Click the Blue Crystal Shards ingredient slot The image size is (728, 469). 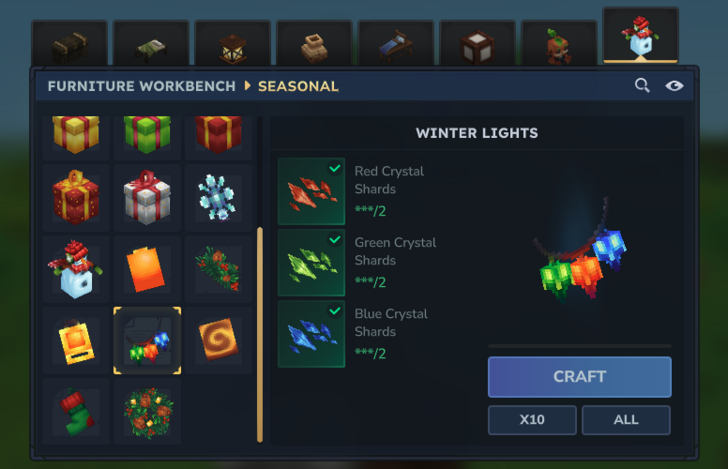point(311,334)
